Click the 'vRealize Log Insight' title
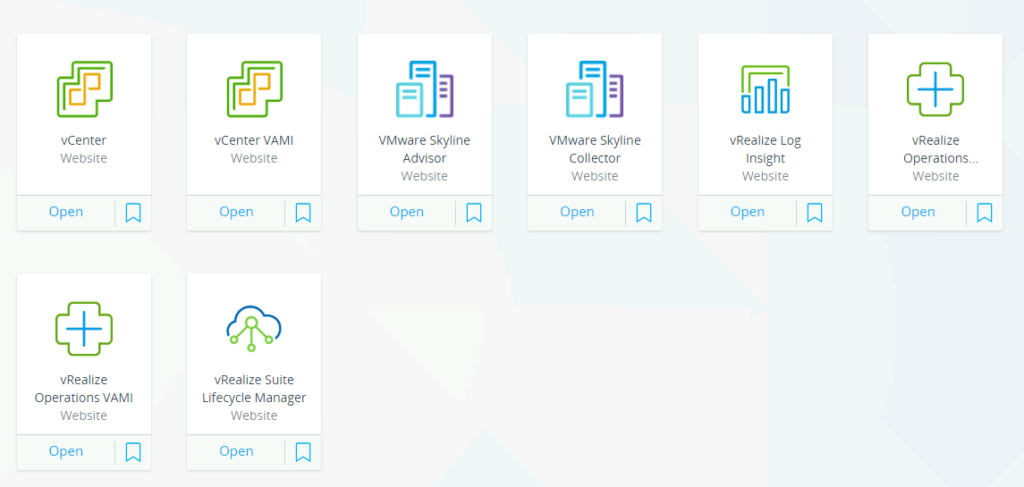1024x487 pixels. click(765, 149)
